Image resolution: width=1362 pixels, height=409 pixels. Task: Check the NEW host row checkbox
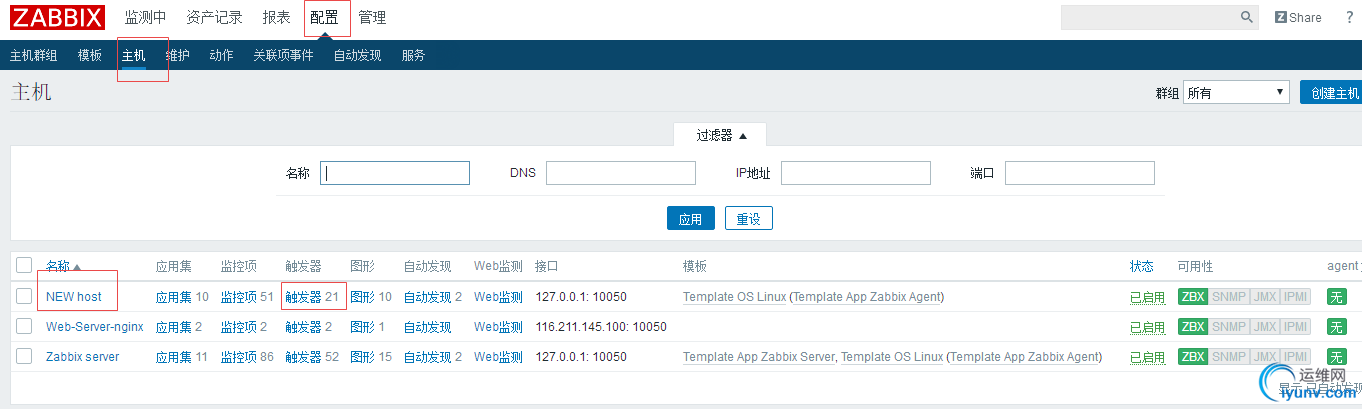(24, 296)
